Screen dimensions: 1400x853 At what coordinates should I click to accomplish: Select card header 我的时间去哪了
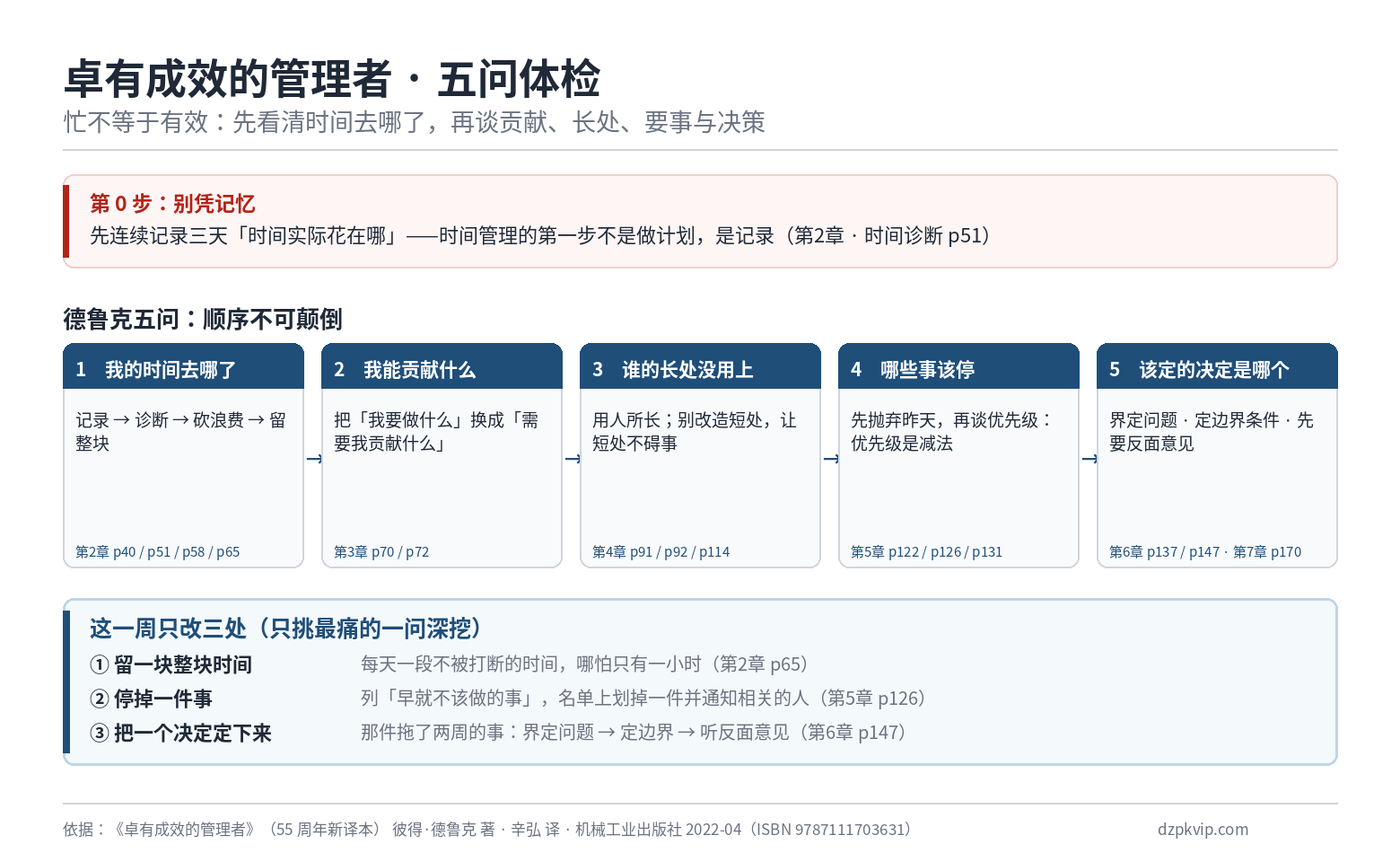point(183,366)
